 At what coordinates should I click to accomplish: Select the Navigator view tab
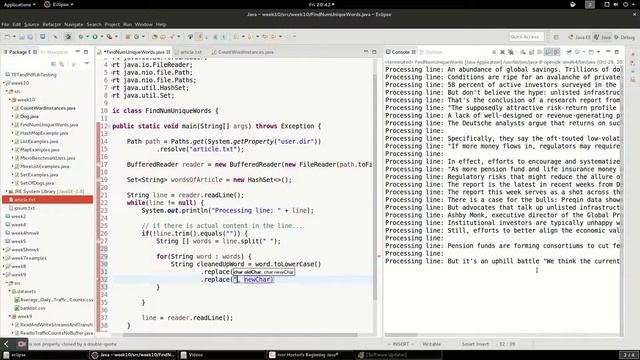56,52
